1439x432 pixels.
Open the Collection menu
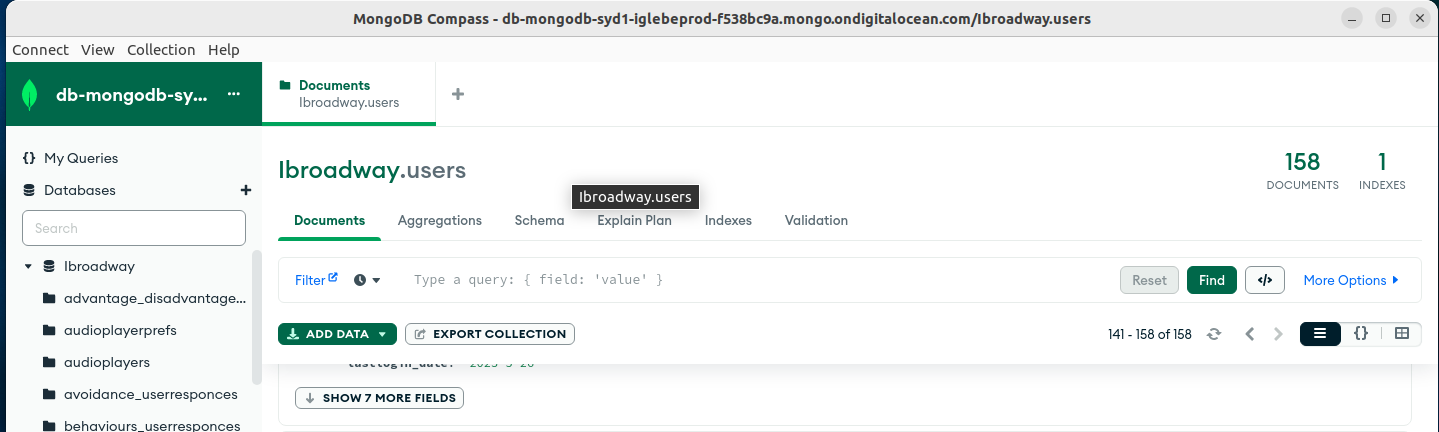161,50
